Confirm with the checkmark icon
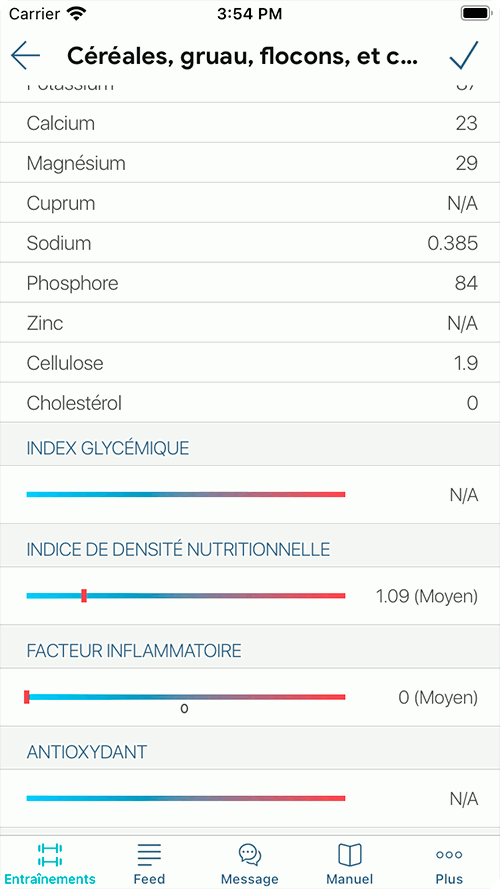This screenshot has width=500, height=889. (x=464, y=55)
